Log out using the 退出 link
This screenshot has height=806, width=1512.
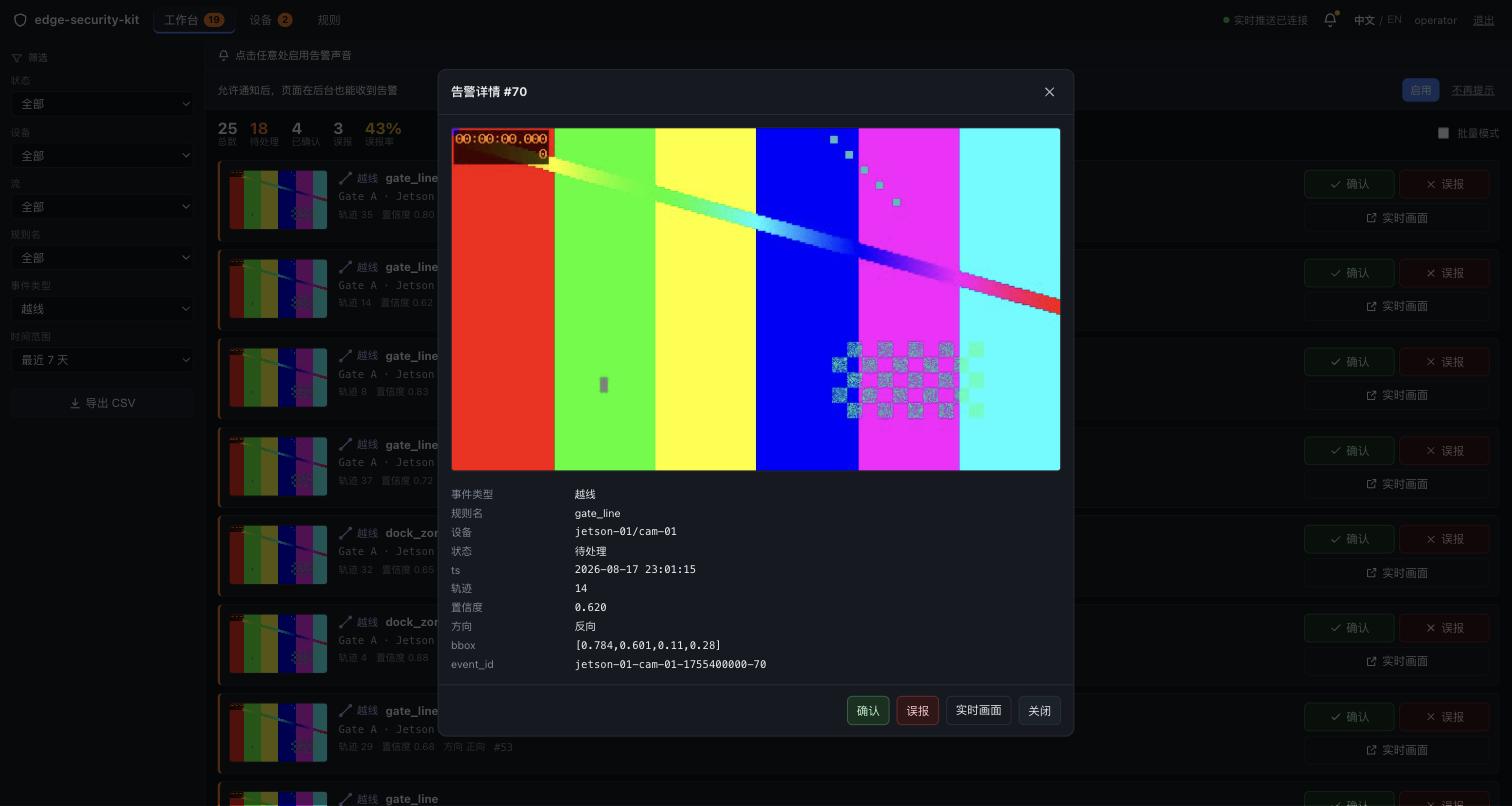[1484, 20]
